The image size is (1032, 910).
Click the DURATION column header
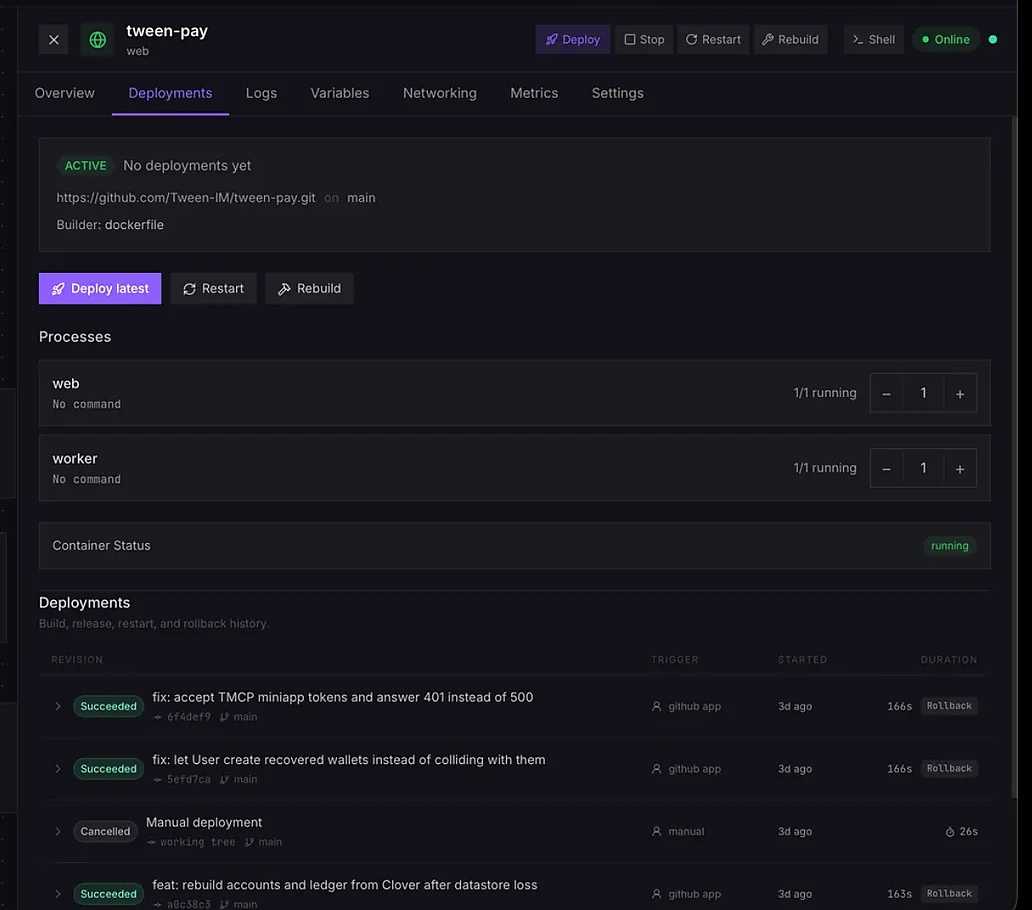tap(949, 660)
